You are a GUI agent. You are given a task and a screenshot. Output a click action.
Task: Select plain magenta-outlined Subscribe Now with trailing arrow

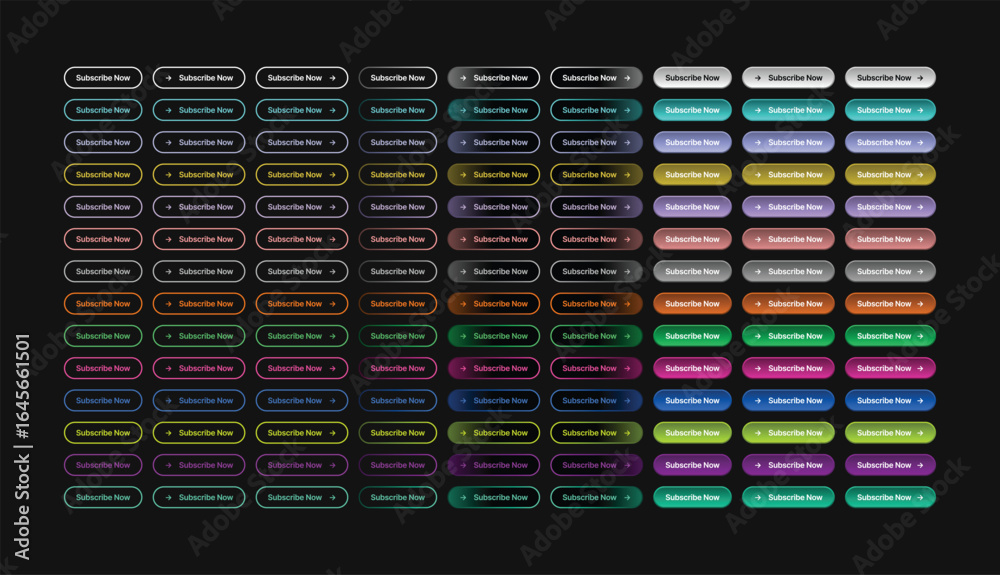(x=302, y=368)
